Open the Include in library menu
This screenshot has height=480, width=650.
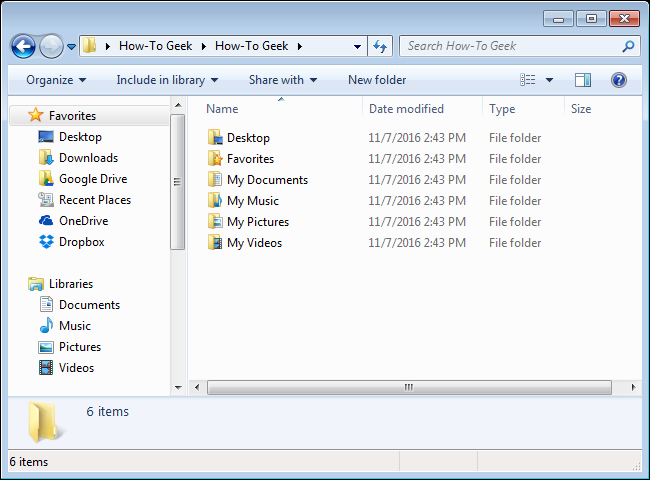(x=167, y=80)
